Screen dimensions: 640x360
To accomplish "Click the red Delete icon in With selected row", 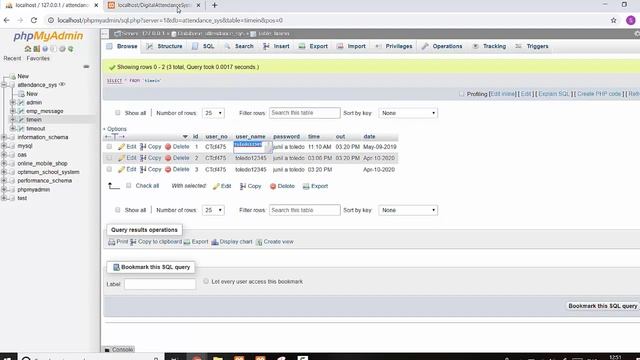I will (x=273, y=186).
